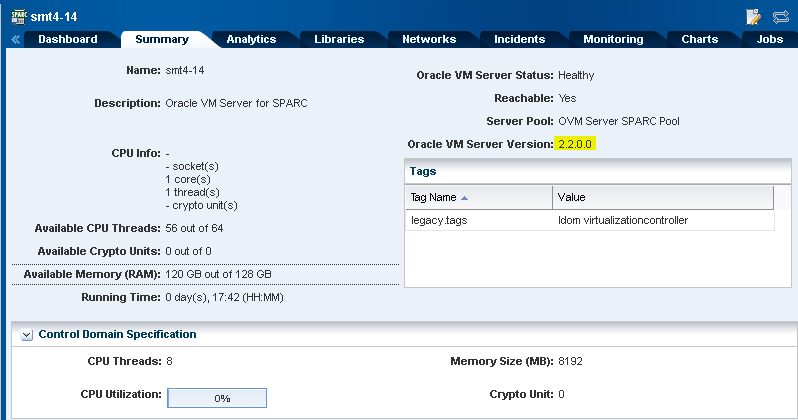Open the Charts tab

pyautogui.click(x=700, y=39)
